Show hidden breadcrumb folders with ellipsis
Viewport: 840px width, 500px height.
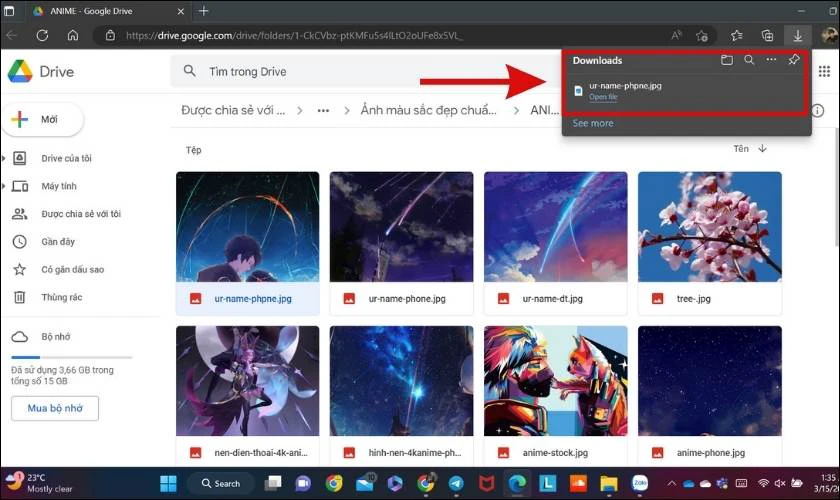point(323,110)
